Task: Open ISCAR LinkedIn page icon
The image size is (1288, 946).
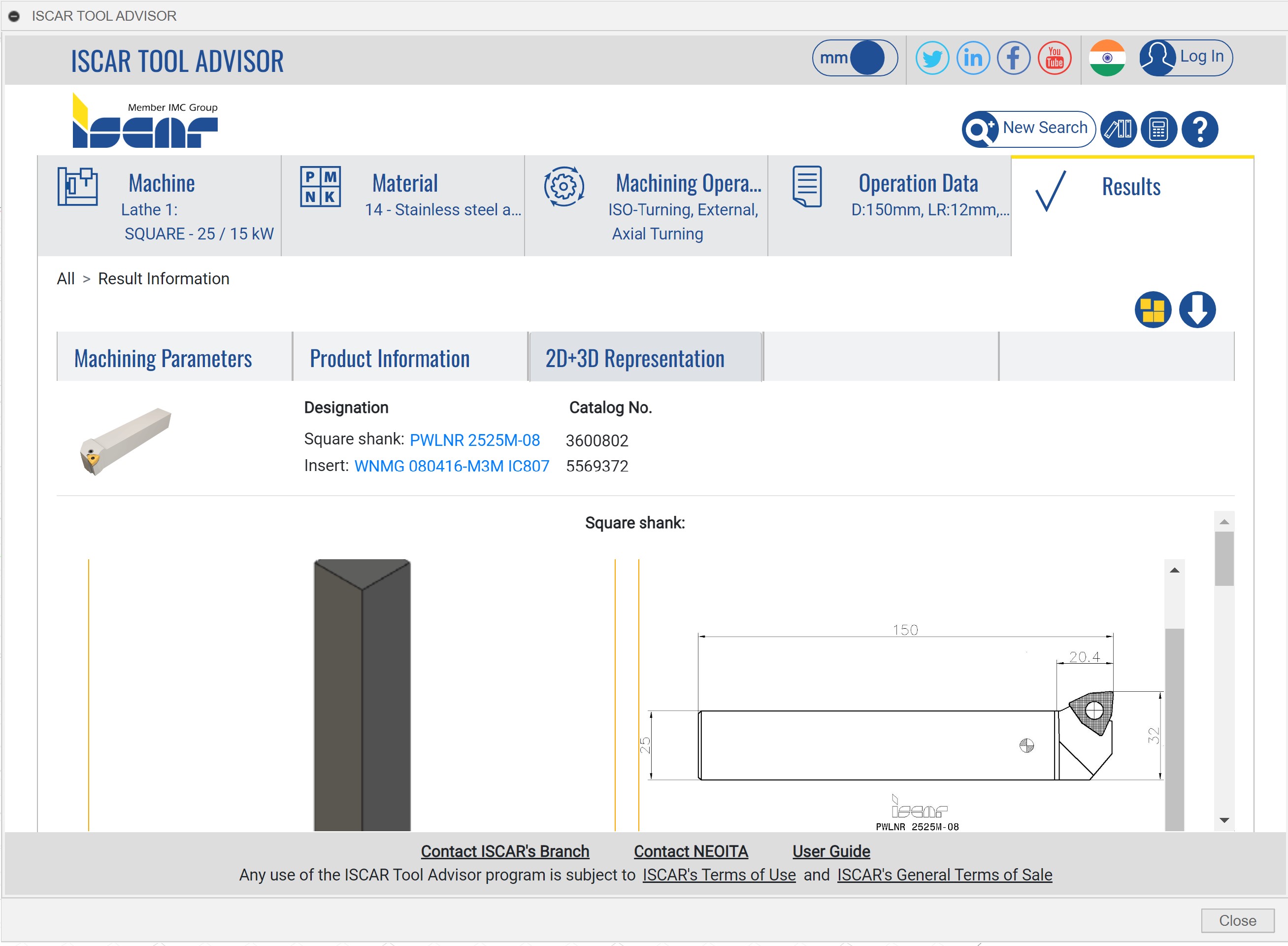Action: pos(973,58)
